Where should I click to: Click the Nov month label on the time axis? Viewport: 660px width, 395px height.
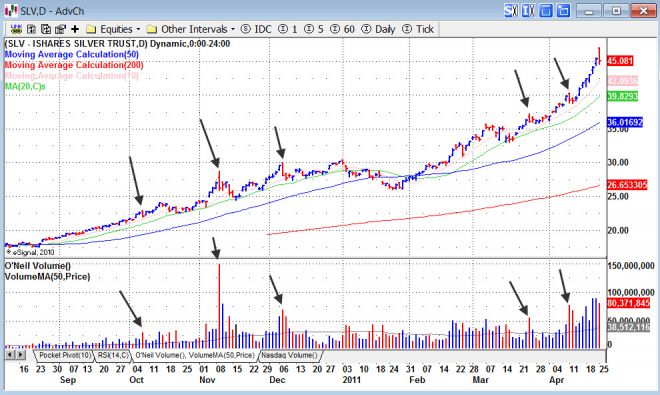207,380
